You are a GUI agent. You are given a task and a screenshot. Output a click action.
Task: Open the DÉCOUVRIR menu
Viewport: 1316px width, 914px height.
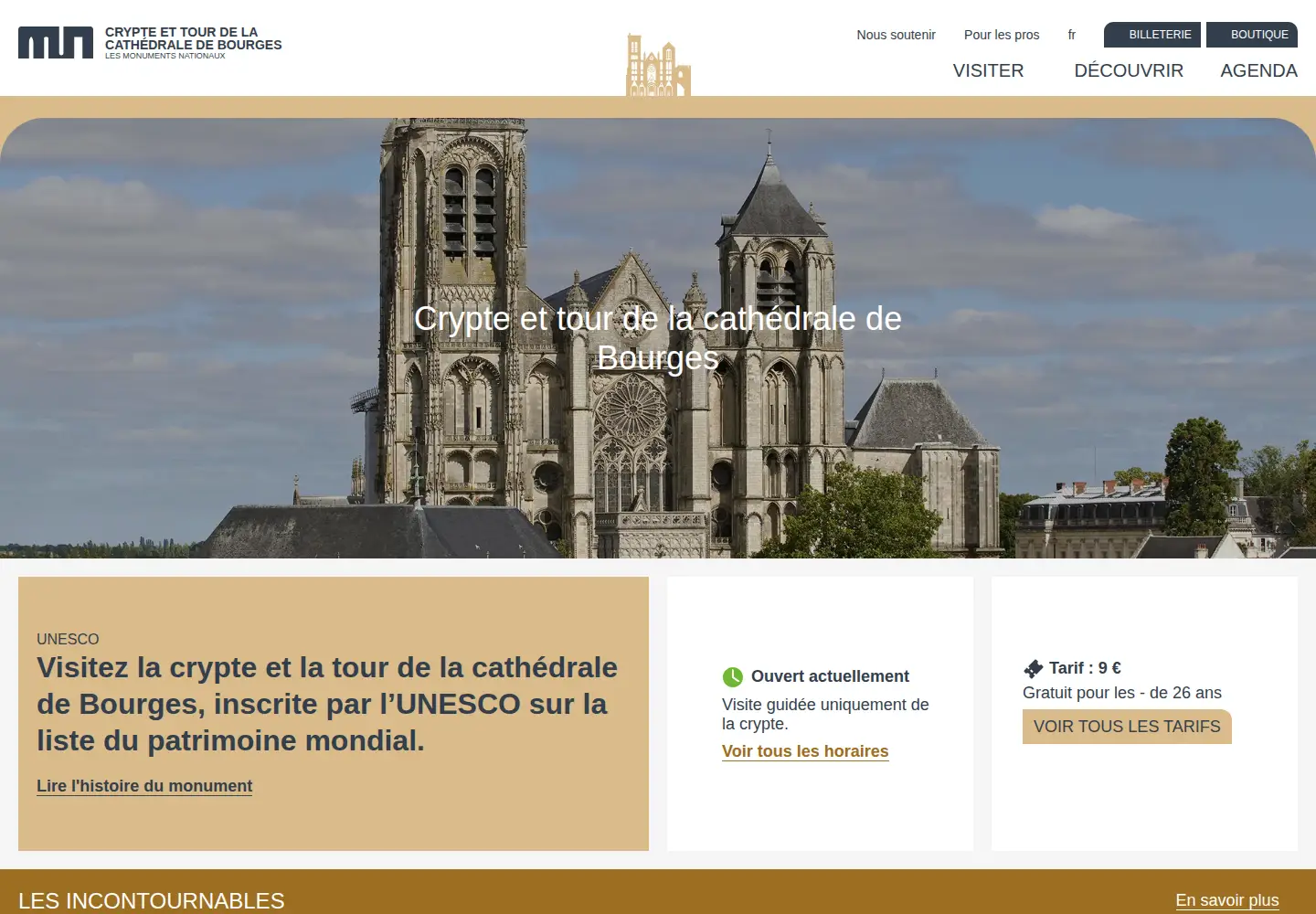click(x=1129, y=70)
